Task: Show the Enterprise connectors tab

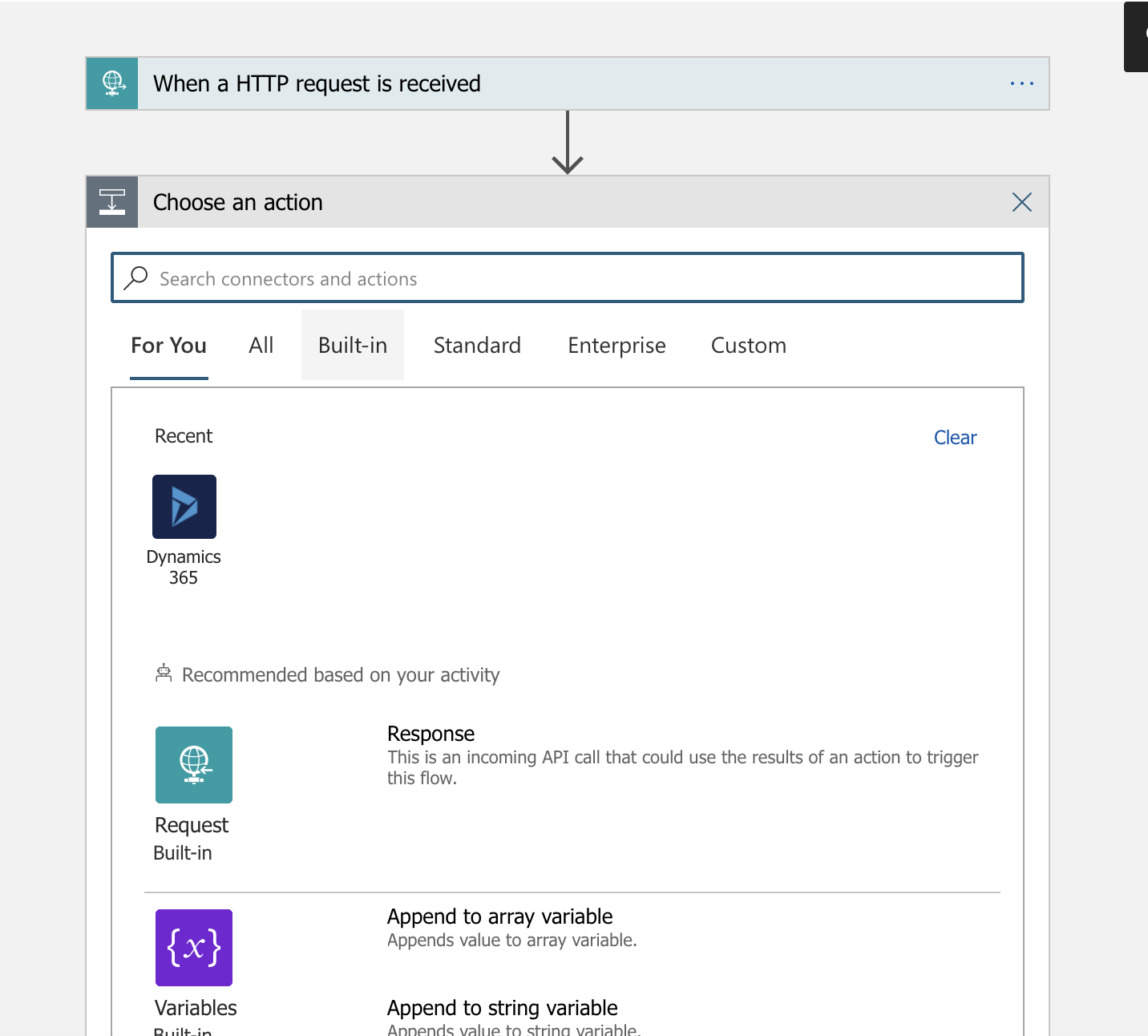Action: click(x=616, y=346)
